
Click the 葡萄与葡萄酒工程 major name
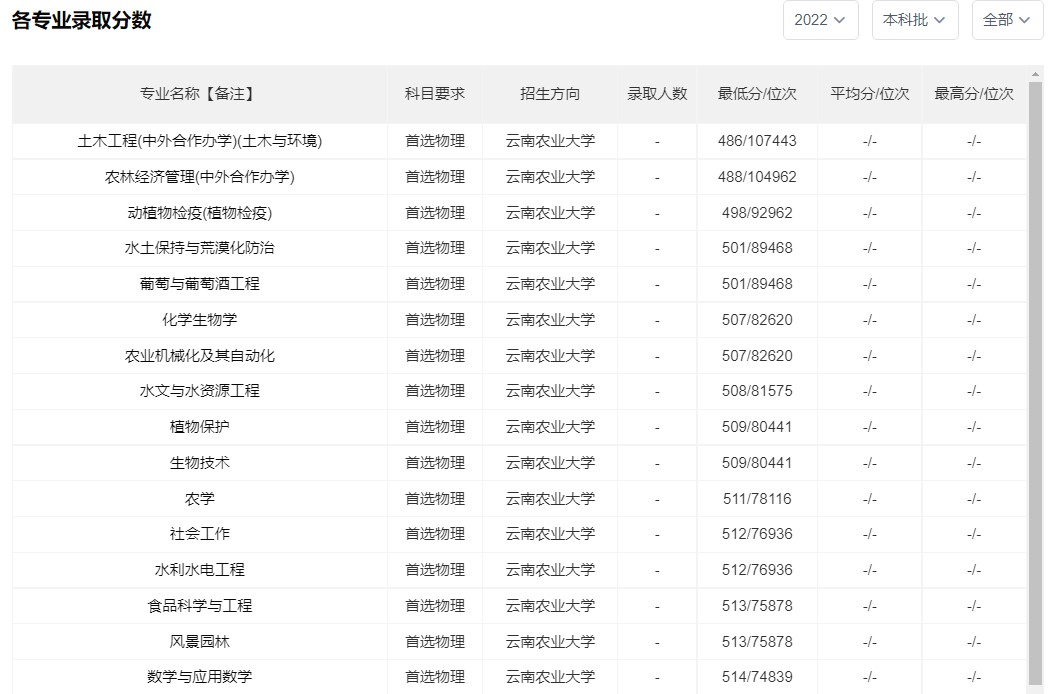pos(199,284)
